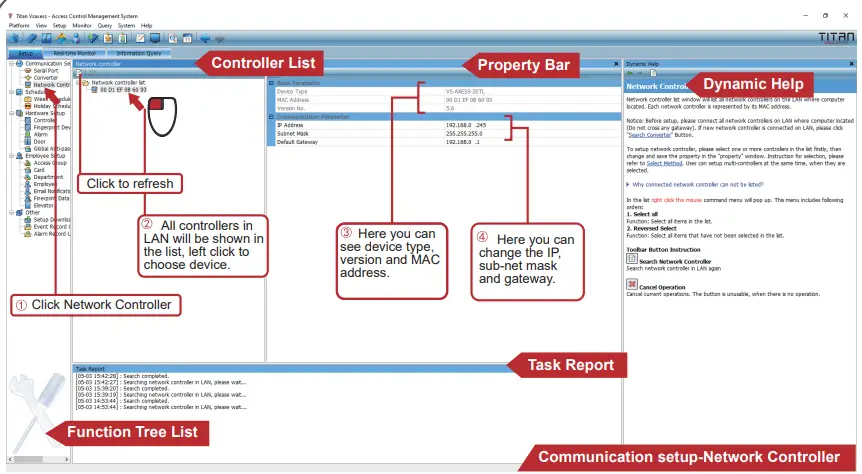862x474 pixels.
Task: Click the home icon in main toolbar
Action: click(14, 38)
